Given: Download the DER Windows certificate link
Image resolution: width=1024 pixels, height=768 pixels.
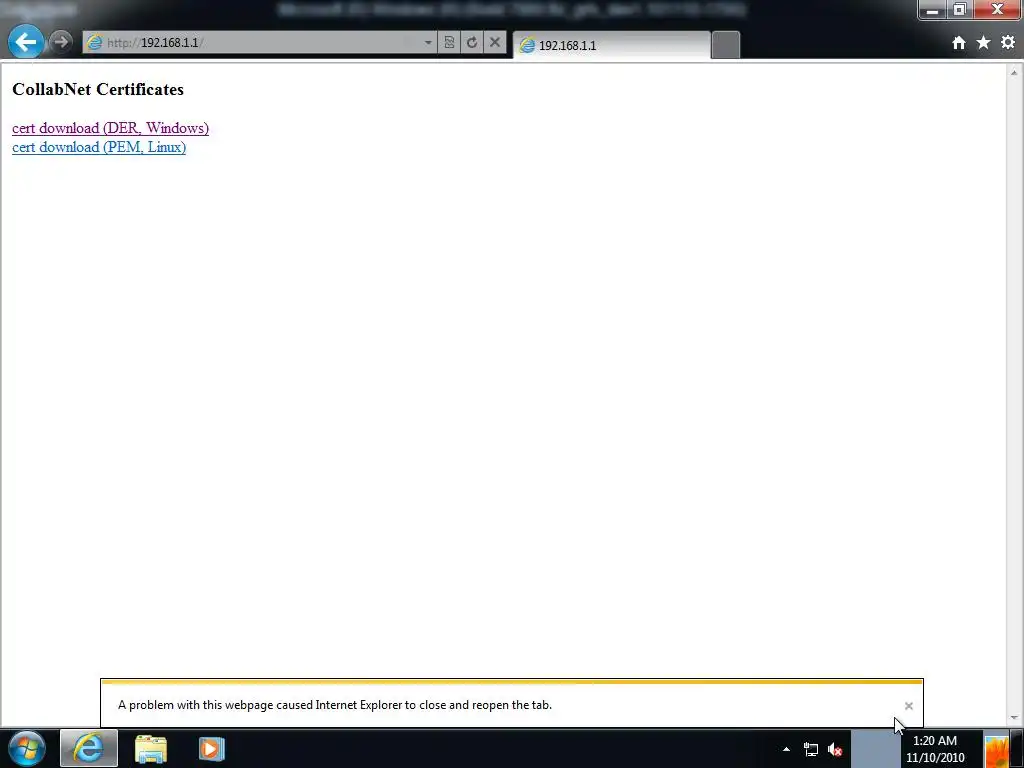Looking at the screenshot, I should 110,128.
